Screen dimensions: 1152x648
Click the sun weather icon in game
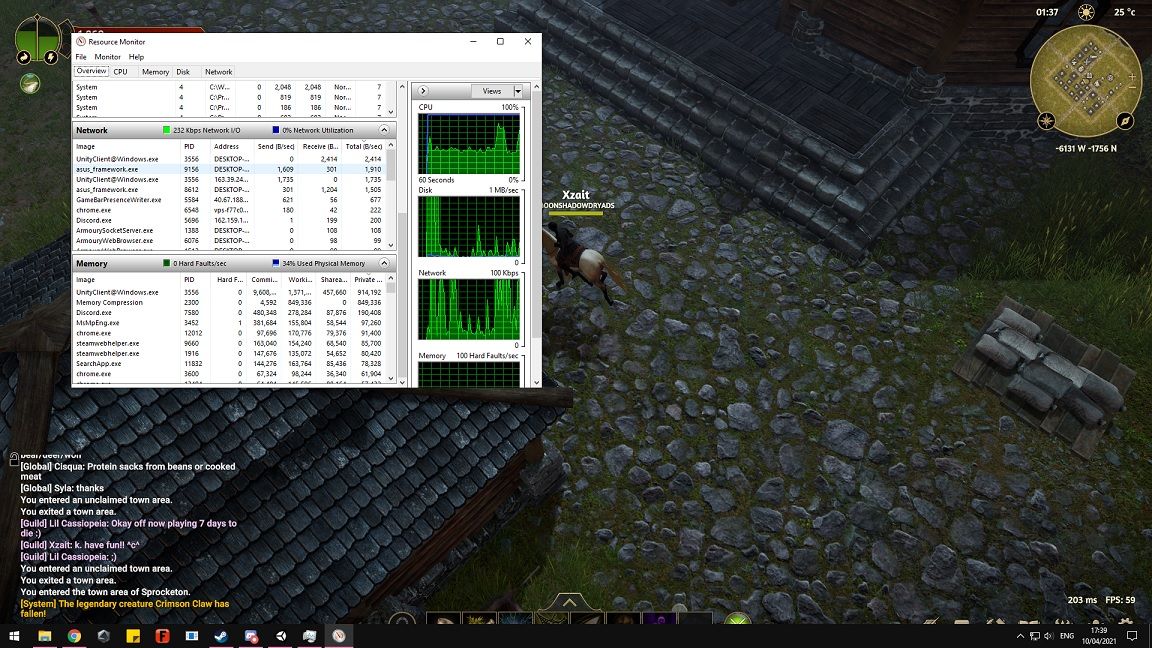[x=1086, y=12]
